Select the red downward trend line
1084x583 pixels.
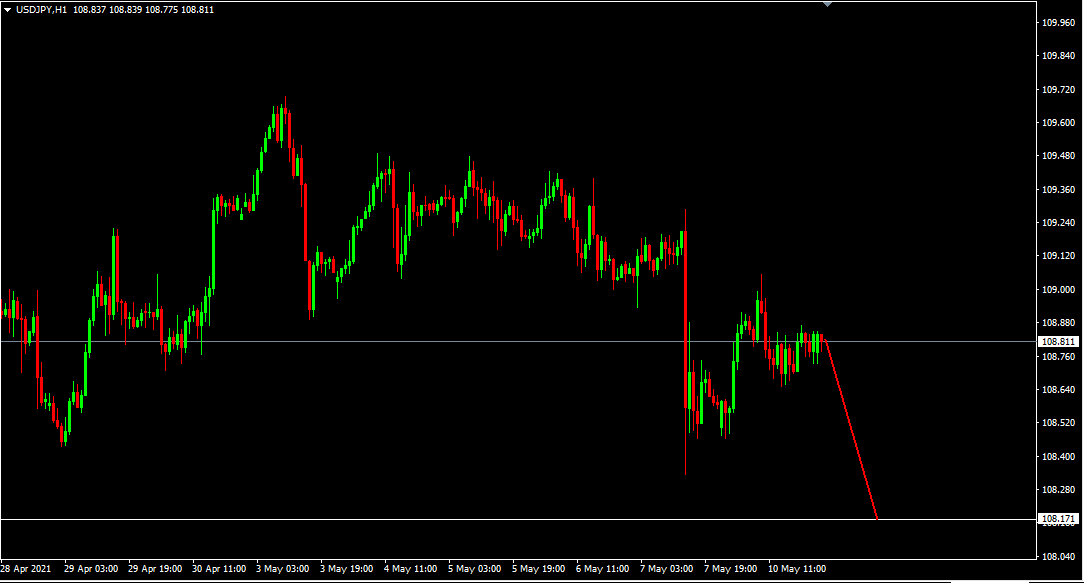pos(851,429)
